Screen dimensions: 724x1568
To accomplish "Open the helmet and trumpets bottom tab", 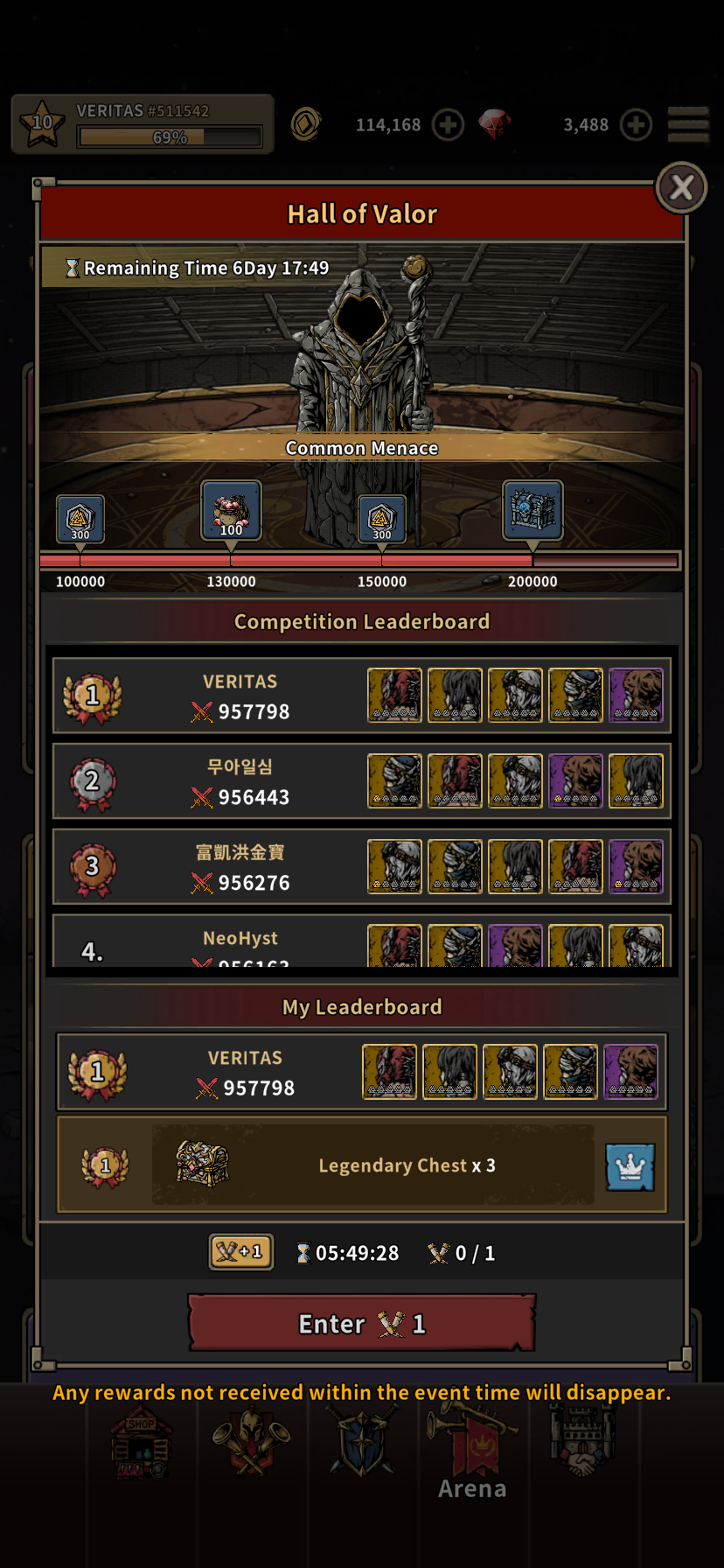I will (252, 1442).
